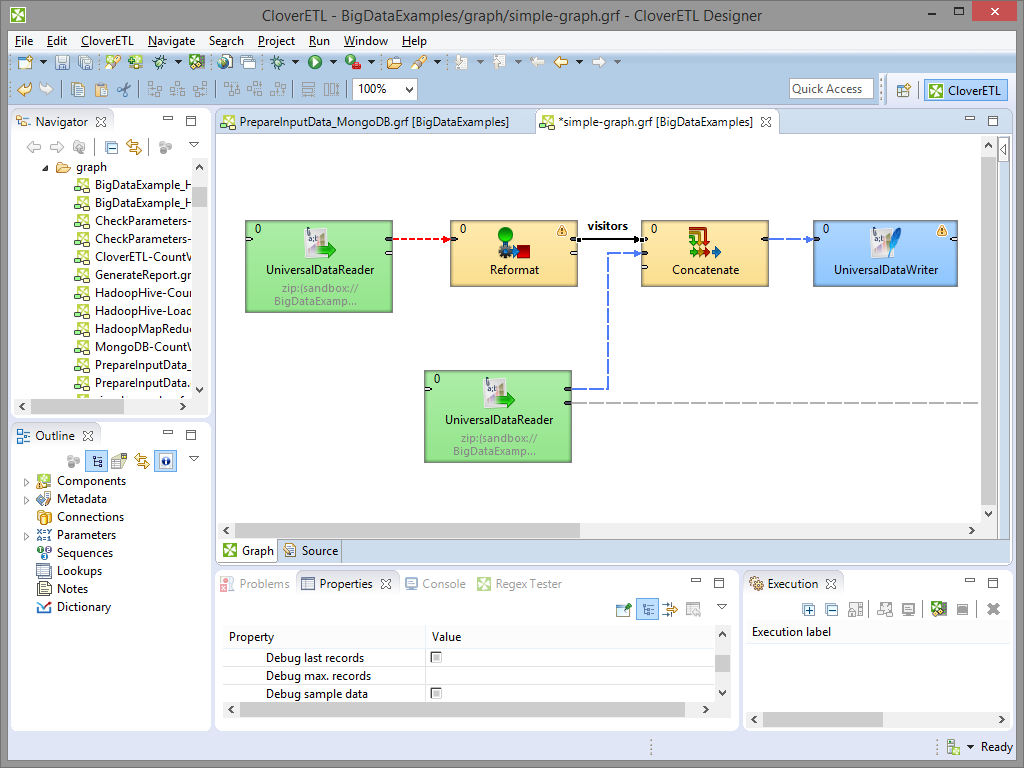Screen dimensions: 1024x768
Task: Expand the Parameters outline node
Action: coord(27,535)
